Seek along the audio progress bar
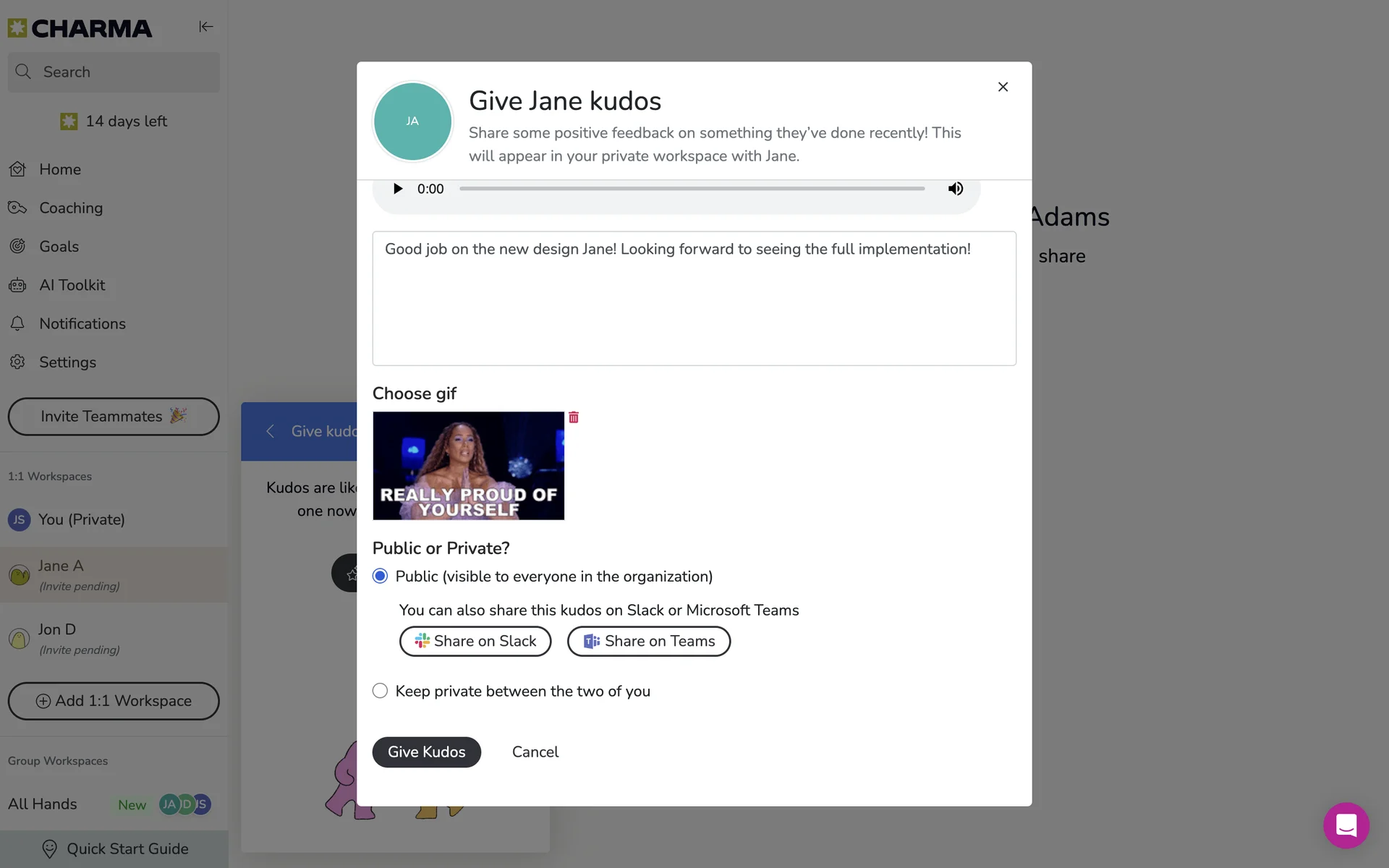1389x868 pixels. (x=692, y=189)
